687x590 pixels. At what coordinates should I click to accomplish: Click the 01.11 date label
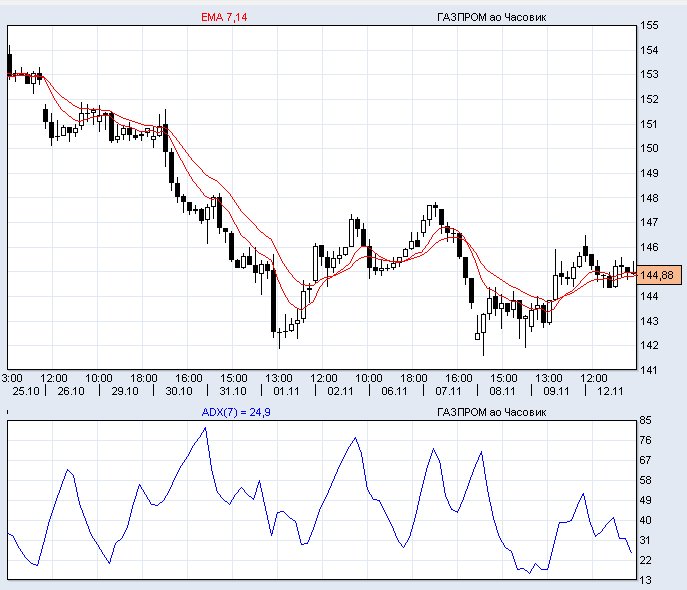click(286, 391)
